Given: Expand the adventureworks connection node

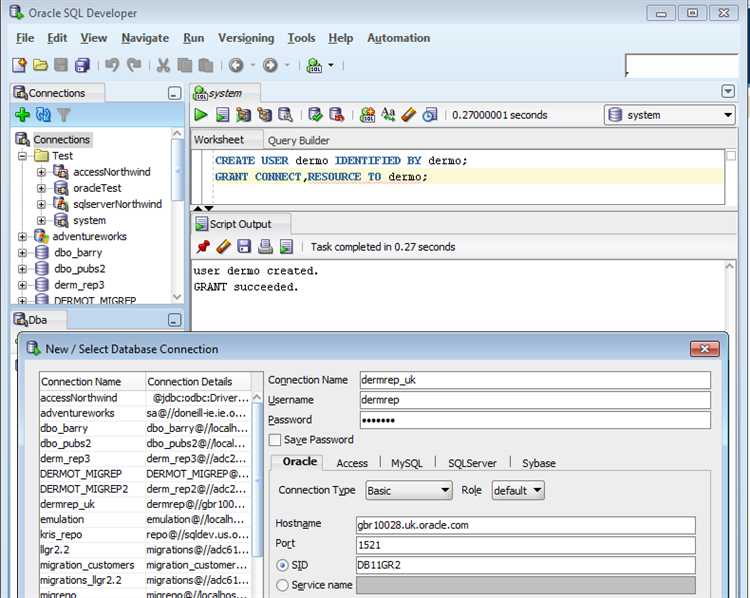Looking at the screenshot, I should pos(23,237).
